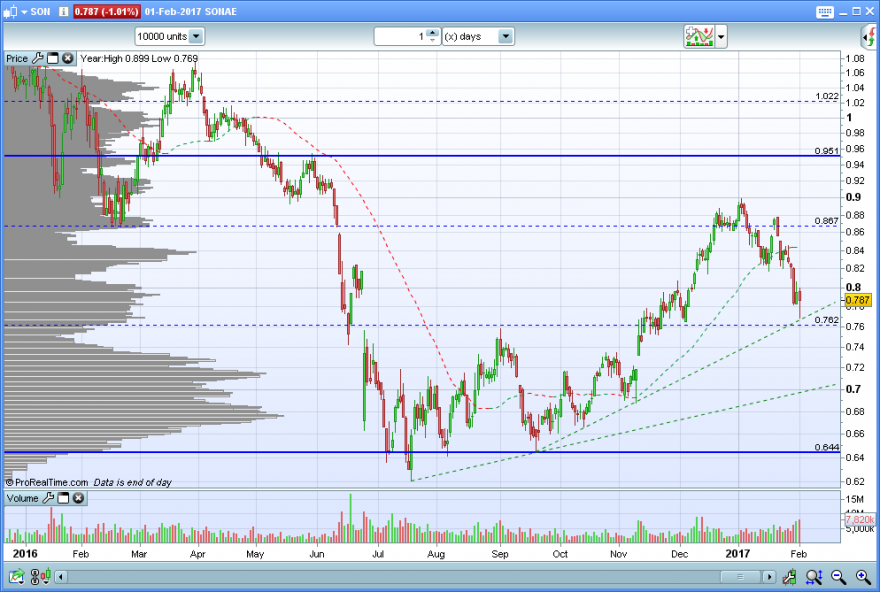Click the 15M value on volume axis
The image size is (880, 592).
coord(855,499)
